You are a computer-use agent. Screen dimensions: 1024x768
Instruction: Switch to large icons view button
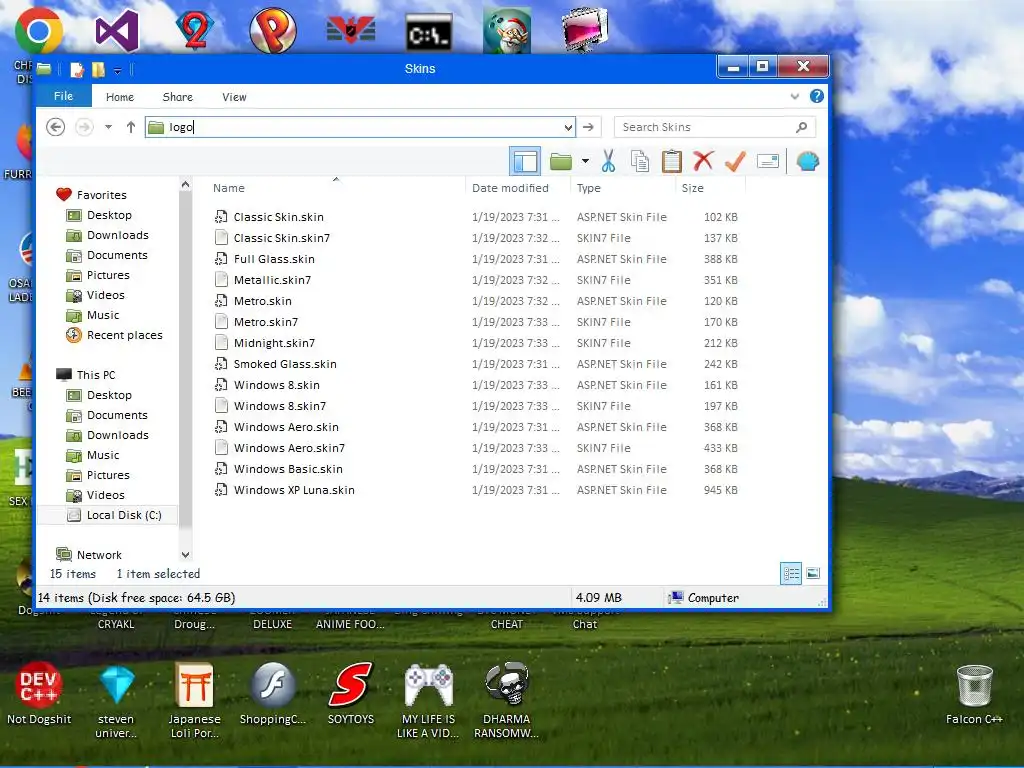click(813, 573)
